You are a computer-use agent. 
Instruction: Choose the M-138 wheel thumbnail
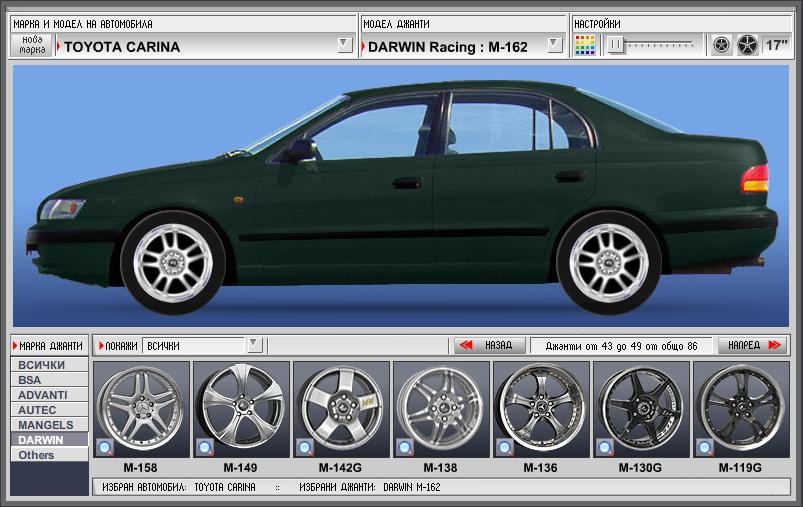[x=441, y=409]
